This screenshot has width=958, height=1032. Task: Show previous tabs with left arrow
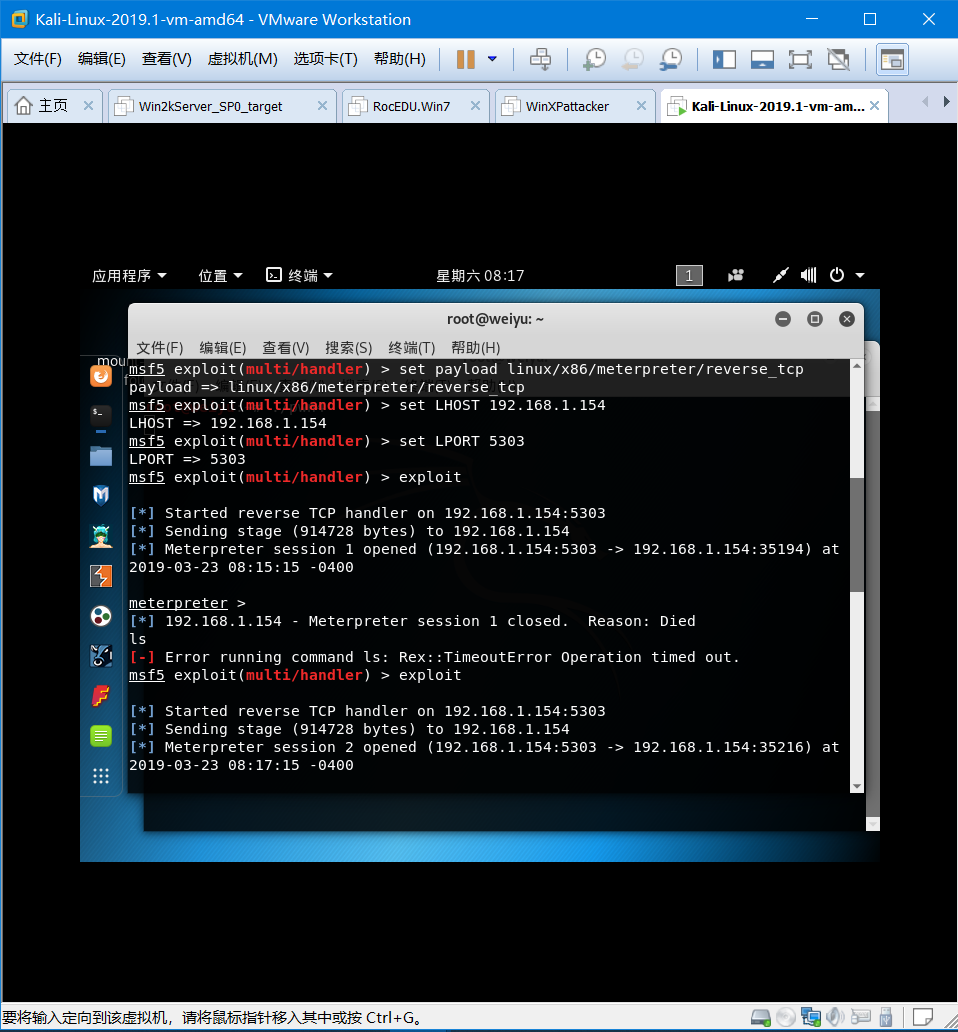pos(925,101)
